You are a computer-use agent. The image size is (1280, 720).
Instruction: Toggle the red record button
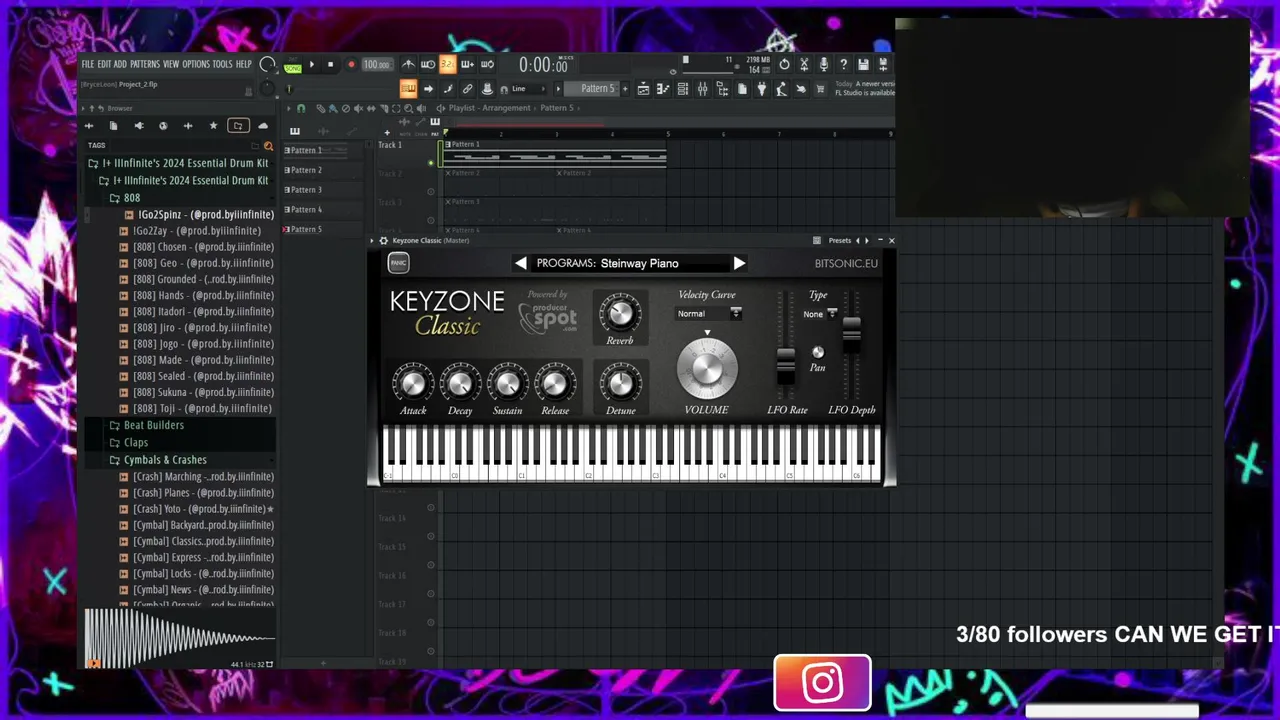tap(351, 64)
